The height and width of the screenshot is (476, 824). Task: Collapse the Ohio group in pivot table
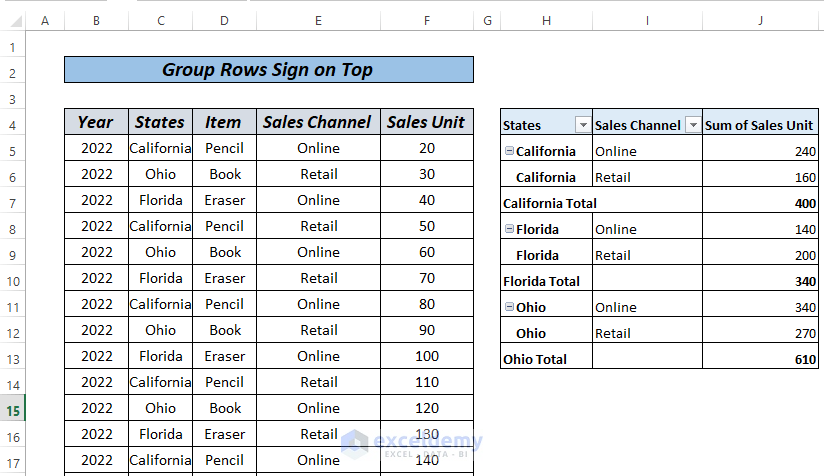coord(510,307)
